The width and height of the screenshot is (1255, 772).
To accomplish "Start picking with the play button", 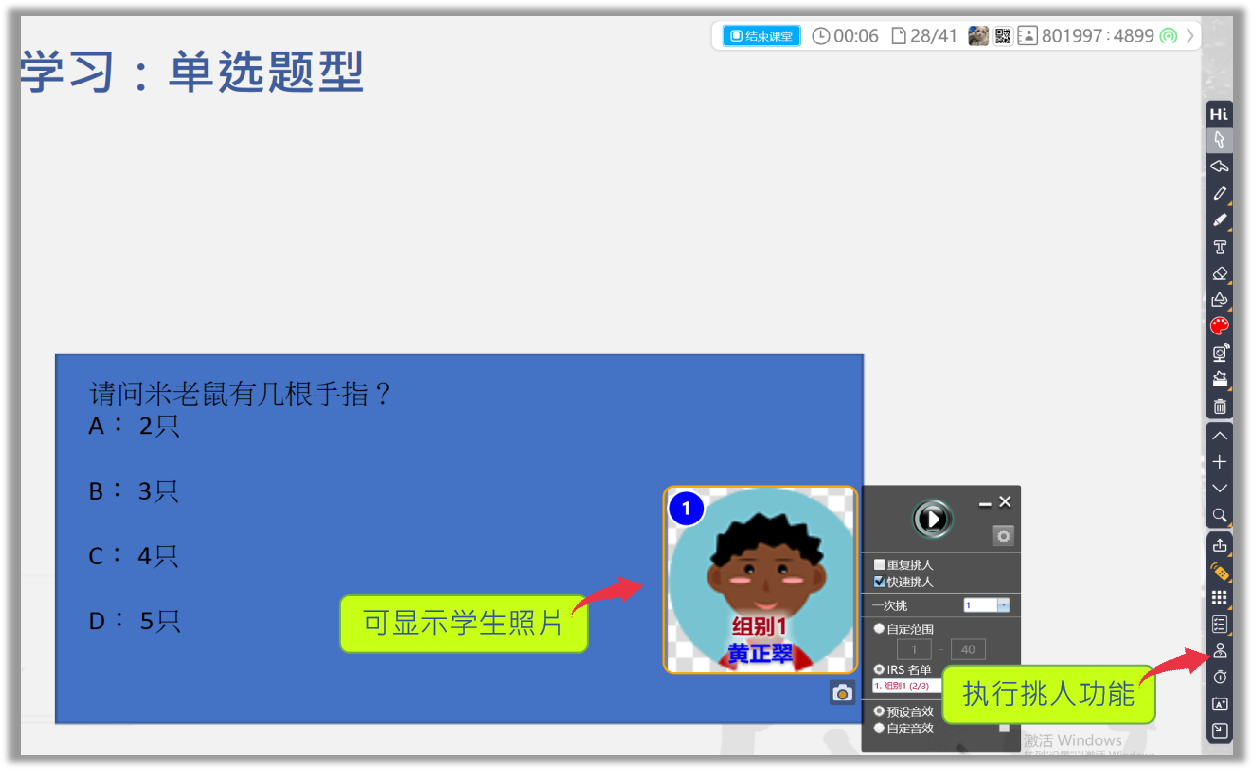I will tap(932, 518).
